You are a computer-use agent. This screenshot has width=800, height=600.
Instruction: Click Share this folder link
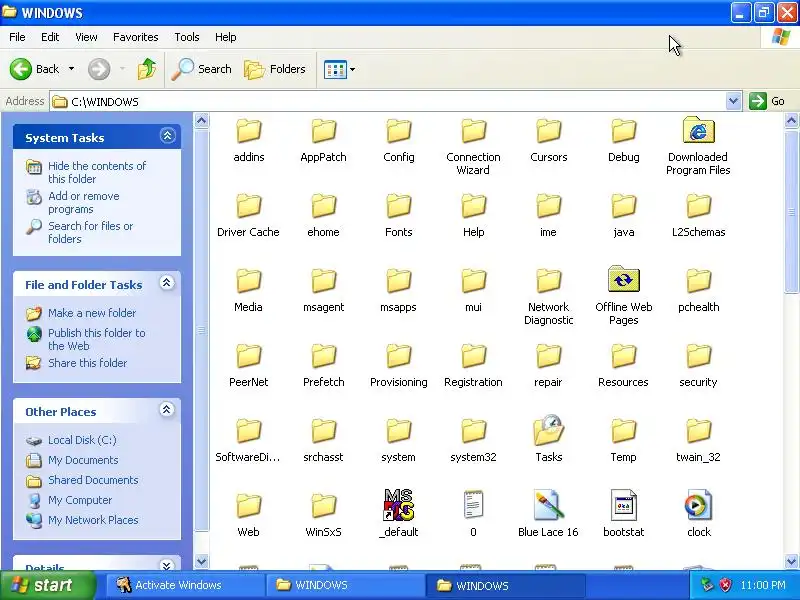pos(87,363)
